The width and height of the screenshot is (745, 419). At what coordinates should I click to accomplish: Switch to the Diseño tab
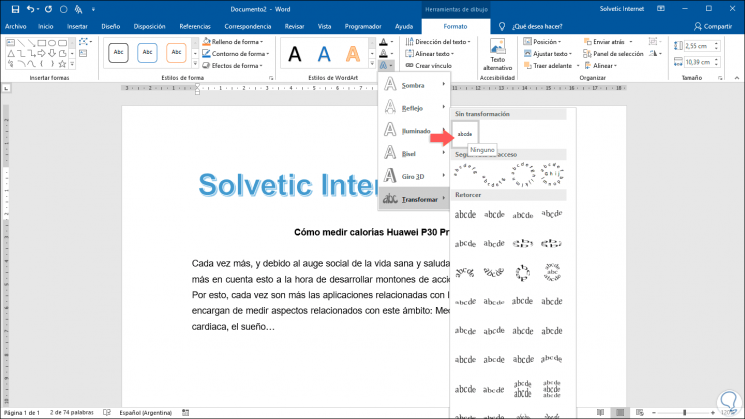tap(110, 27)
